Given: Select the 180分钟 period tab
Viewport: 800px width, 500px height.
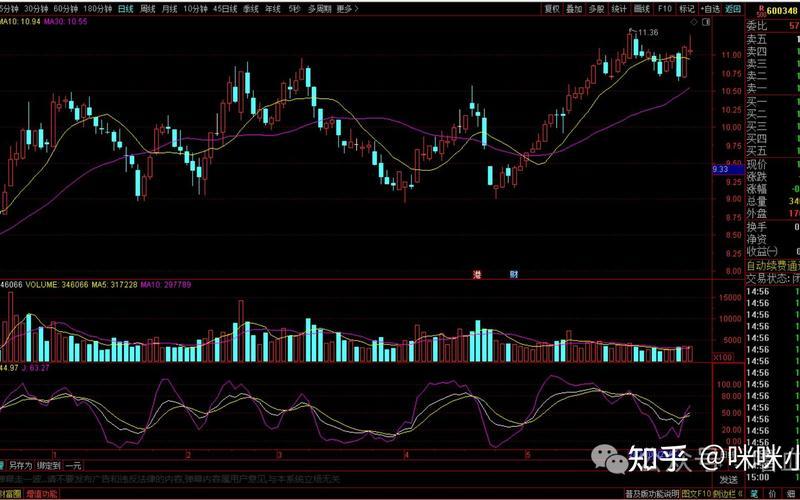Looking at the screenshot, I should [x=97, y=9].
